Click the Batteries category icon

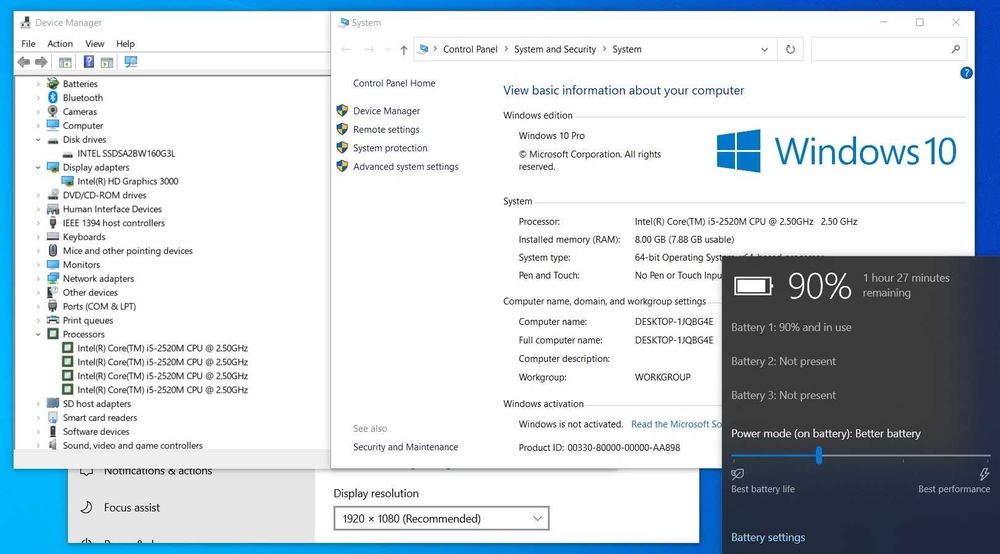pyautogui.click(x=53, y=84)
